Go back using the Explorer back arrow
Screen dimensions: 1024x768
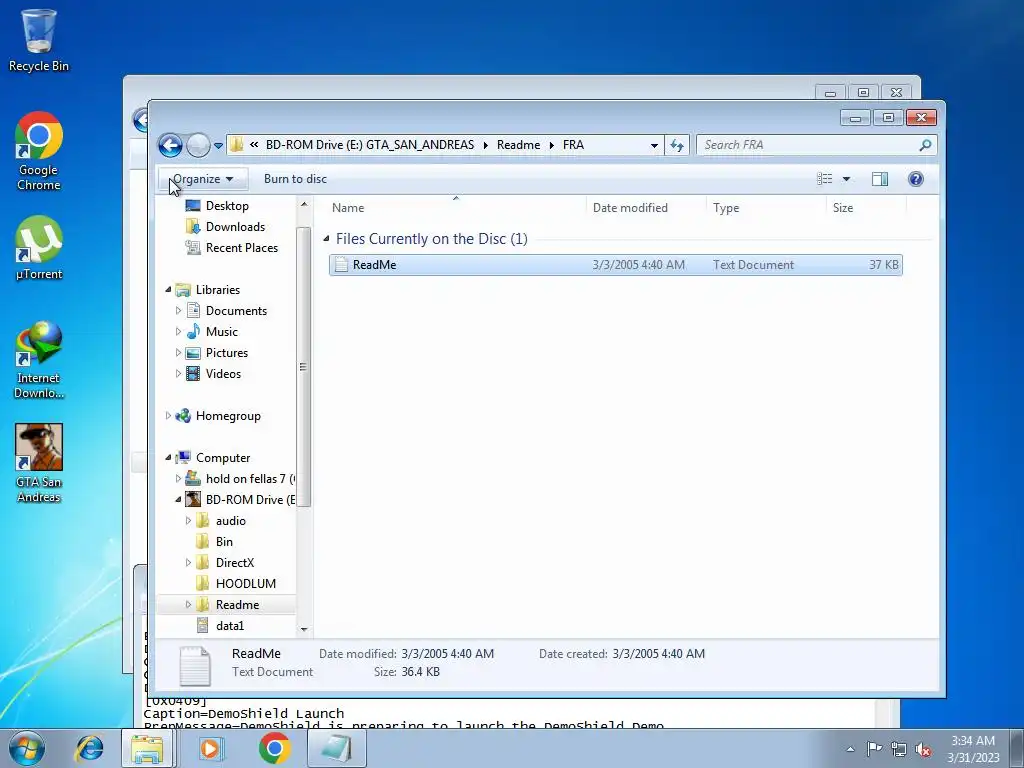pyautogui.click(x=170, y=145)
